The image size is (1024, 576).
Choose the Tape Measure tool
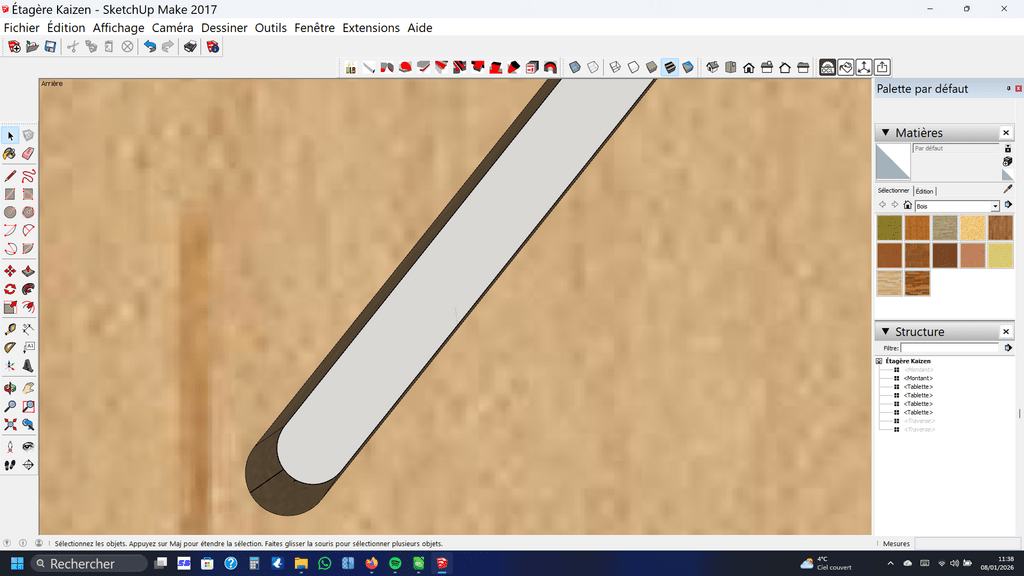(10, 329)
